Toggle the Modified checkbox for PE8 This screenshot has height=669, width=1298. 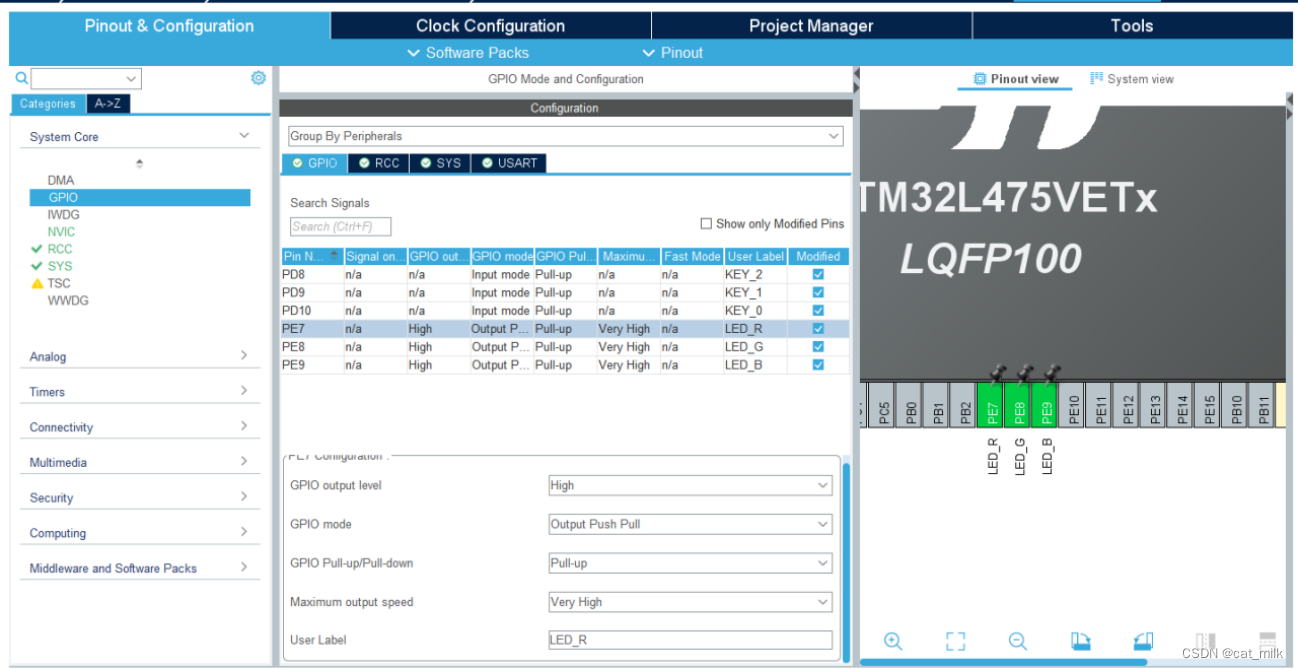[818, 346]
